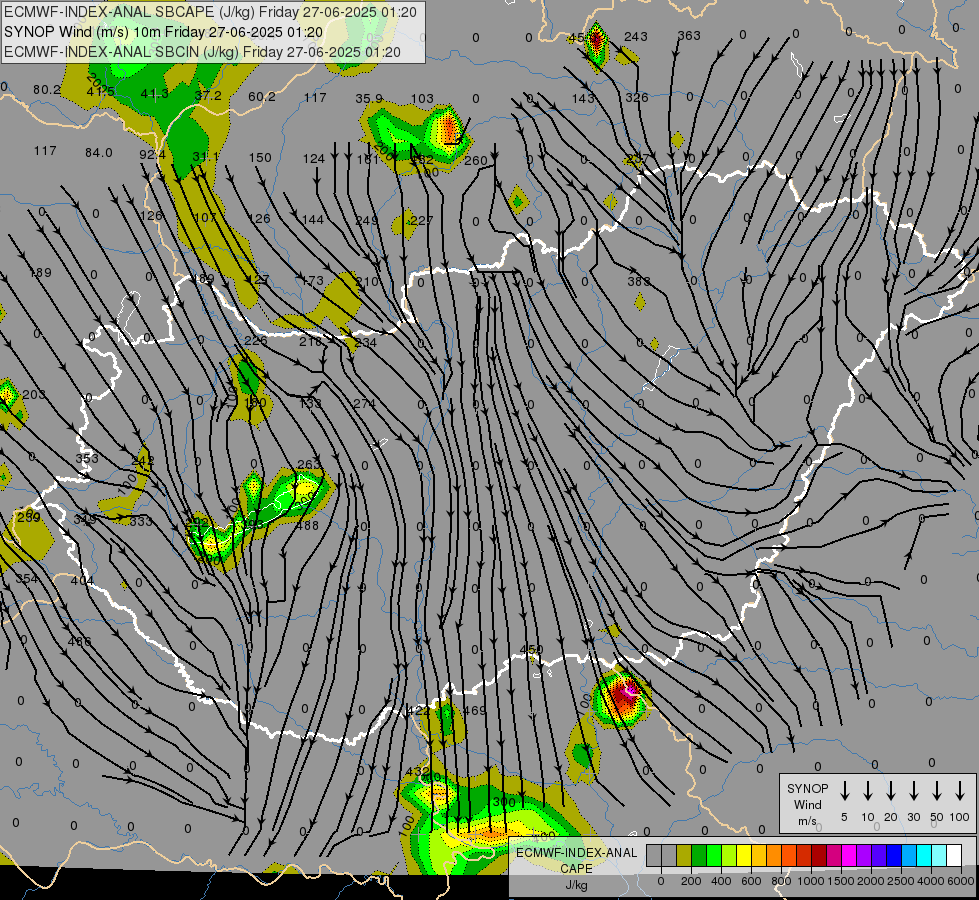Click the map value 80.2
Screen dimensions: 979x900
pyautogui.click(x=47, y=89)
